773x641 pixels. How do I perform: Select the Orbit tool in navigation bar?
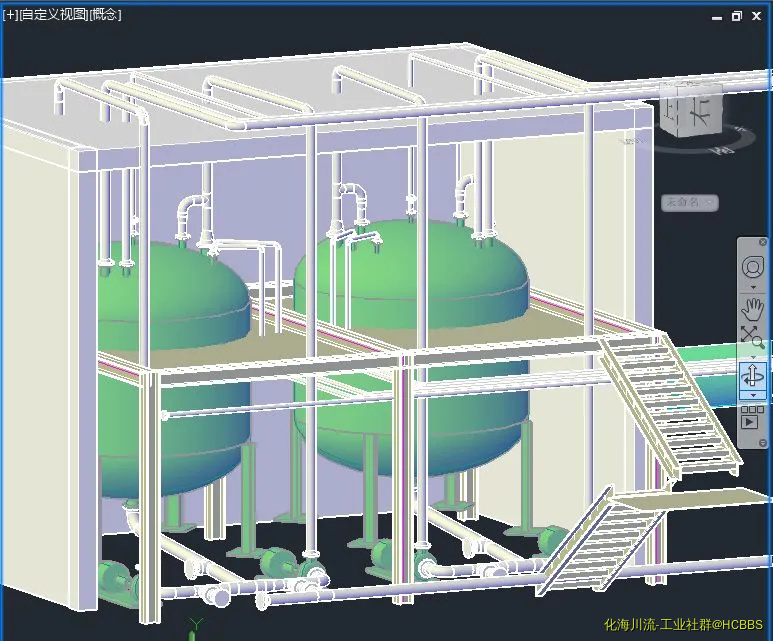pyautogui.click(x=752, y=376)
